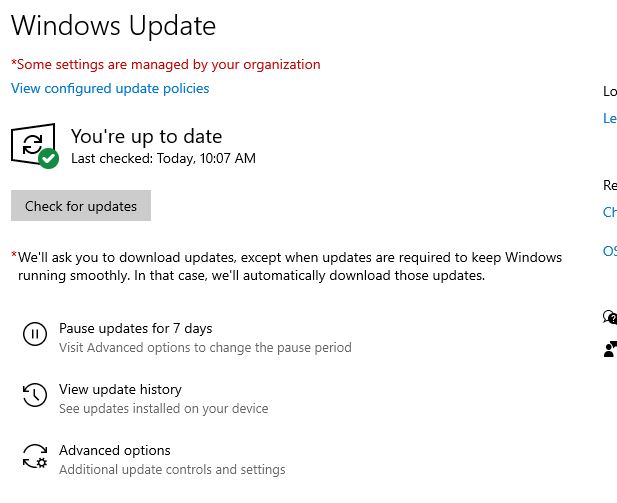Click the 'You're up to date' status text
617x503 pixels.
(x=146, y=136)
